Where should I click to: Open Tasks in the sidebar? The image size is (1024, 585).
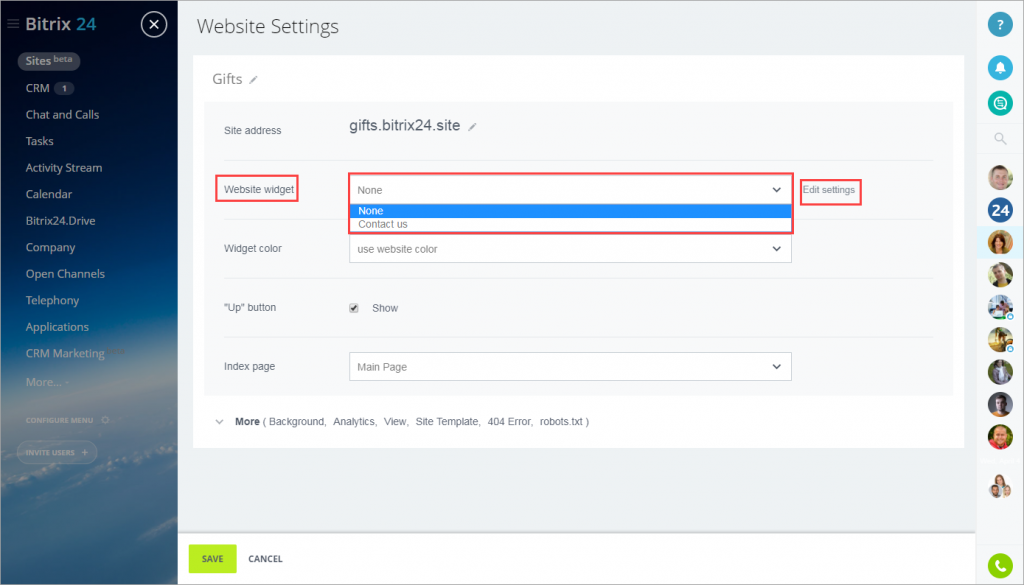tap(39, 141)
